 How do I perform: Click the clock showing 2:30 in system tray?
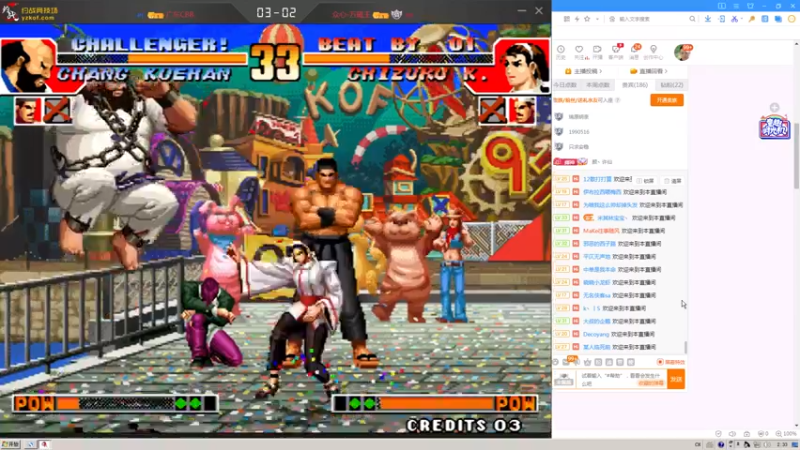(781, 445)
